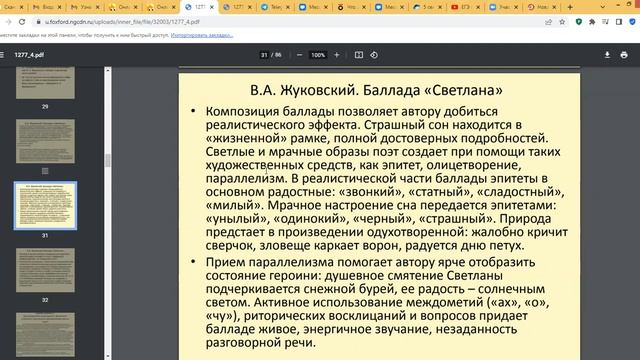Open the media control playlist icon
The width and height of the screenshot is (640, 360).
coord(605,22)
